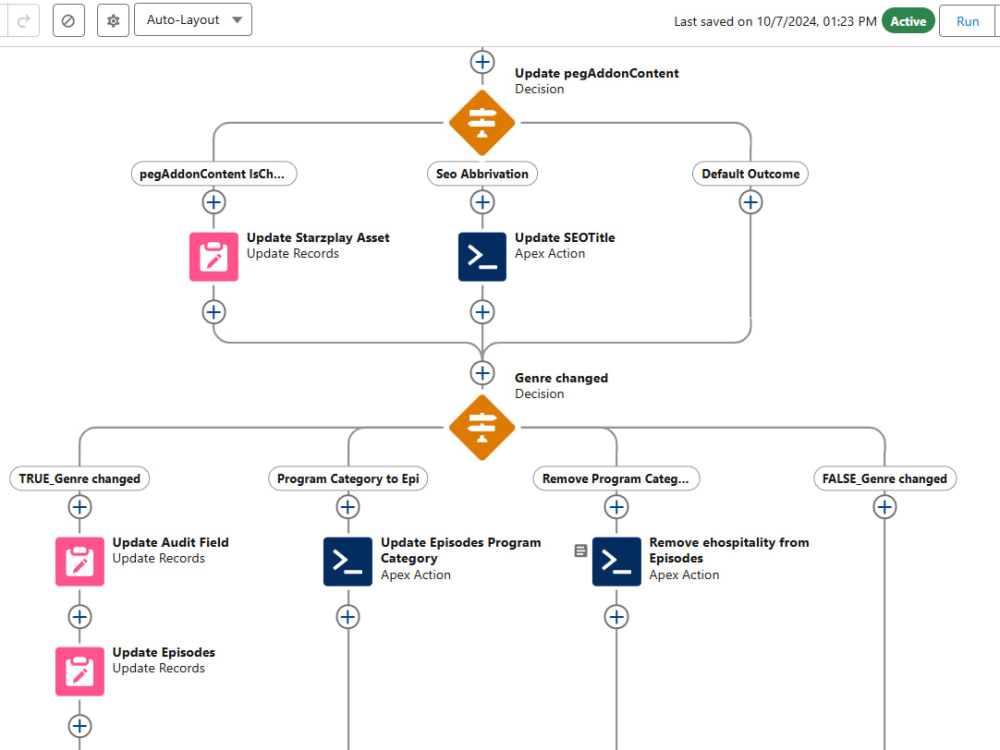Screen dimensions: 1000x750
Task: Add element under Program Category to Epi
Action: pos(348,507)
